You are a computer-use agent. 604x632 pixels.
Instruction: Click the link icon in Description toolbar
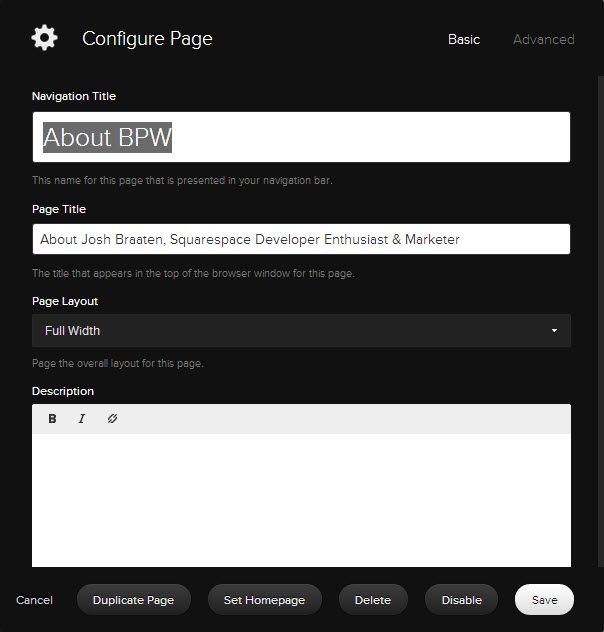click(112, 419)
